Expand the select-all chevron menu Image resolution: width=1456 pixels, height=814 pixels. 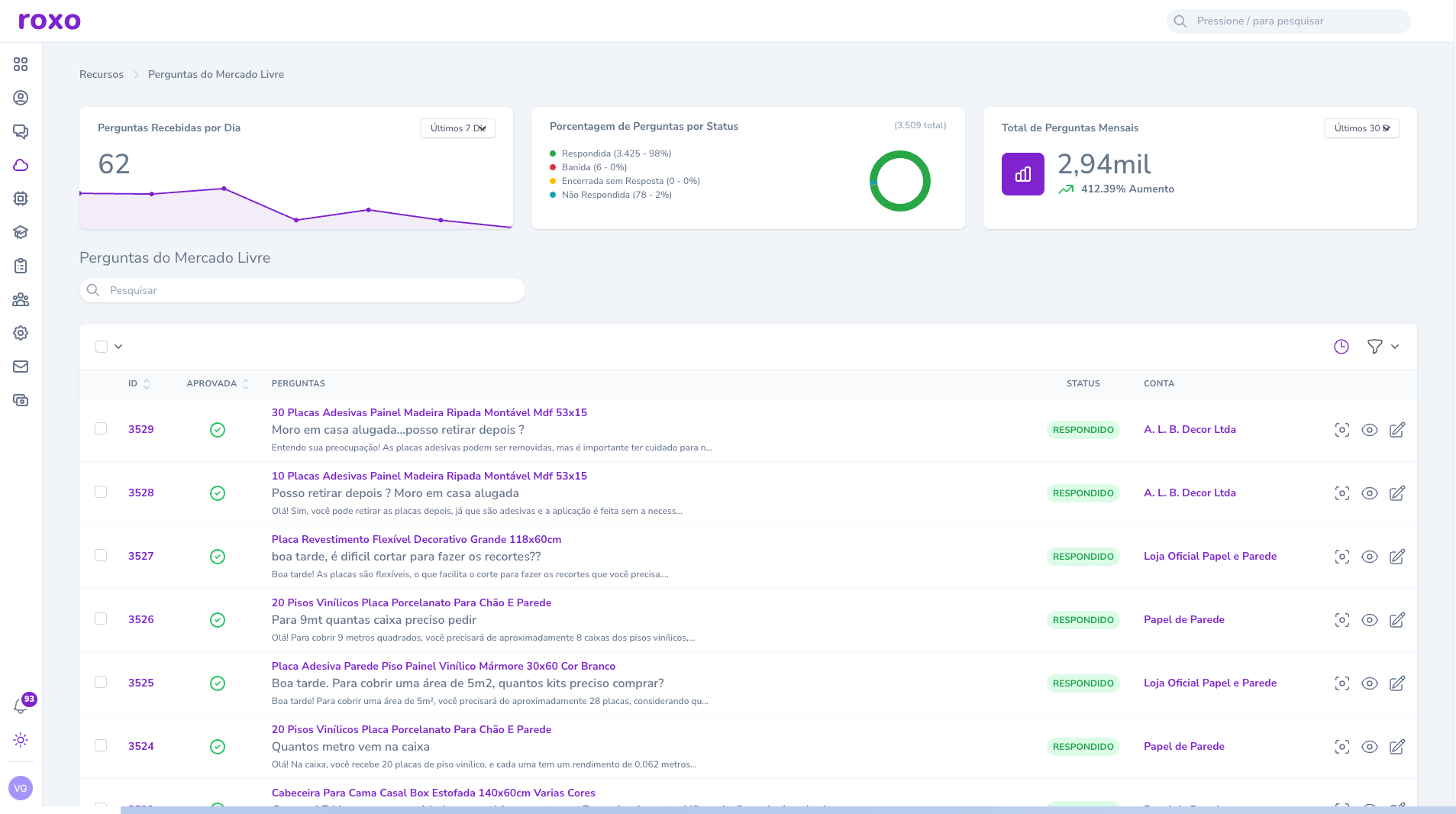[x=118, y=347]
